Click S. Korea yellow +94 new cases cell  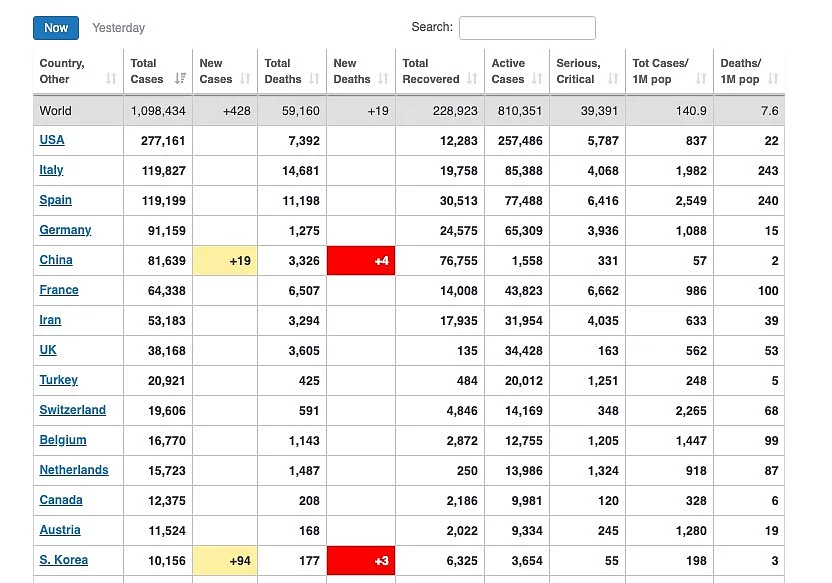(x=225, y=561)
